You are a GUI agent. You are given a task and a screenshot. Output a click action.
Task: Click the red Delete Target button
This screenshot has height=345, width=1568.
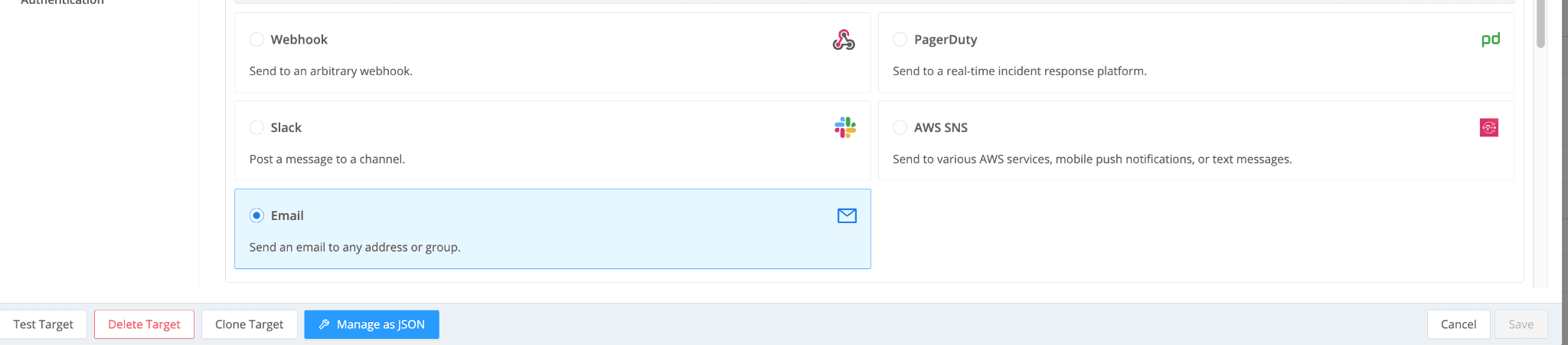point(144,324)
